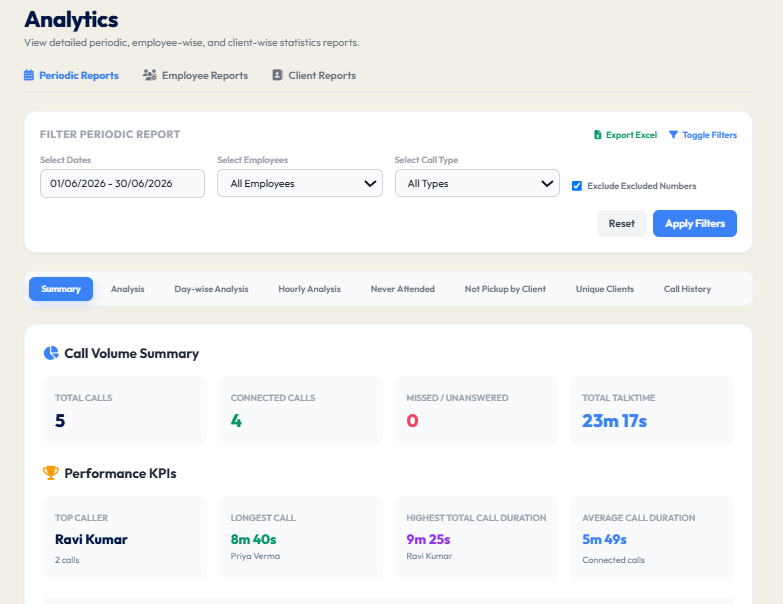Toggle Exclude Excluded Numbers checkbox
Image resolution: width=783 pixels, height=604 pixels.
pyautogui.click(x=577, y=186)
